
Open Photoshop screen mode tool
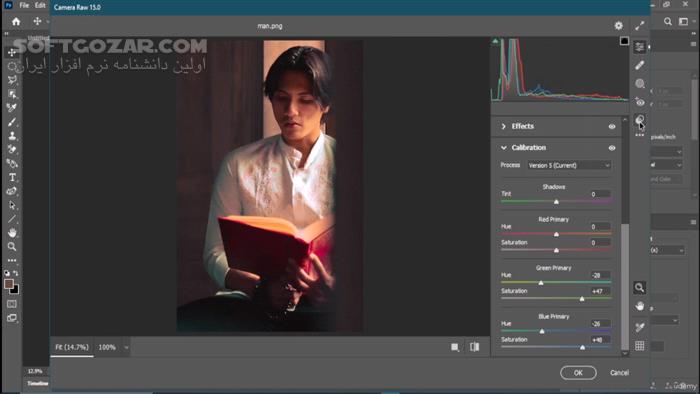coord(12,318)
